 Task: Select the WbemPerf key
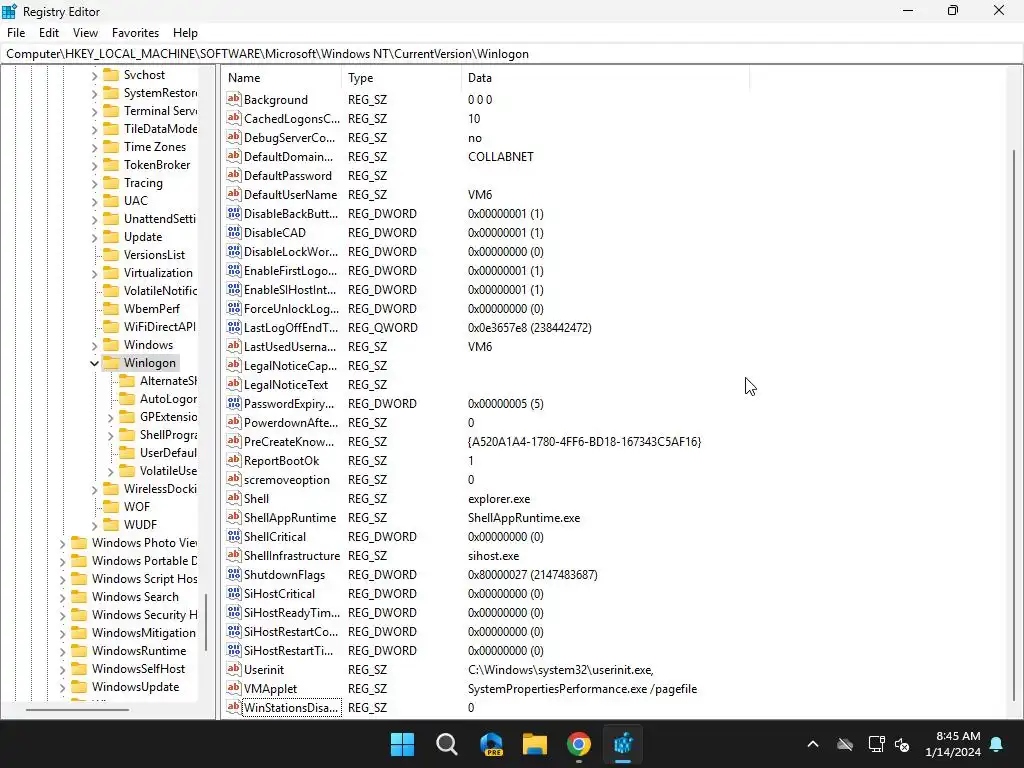[x=152, y=309]
